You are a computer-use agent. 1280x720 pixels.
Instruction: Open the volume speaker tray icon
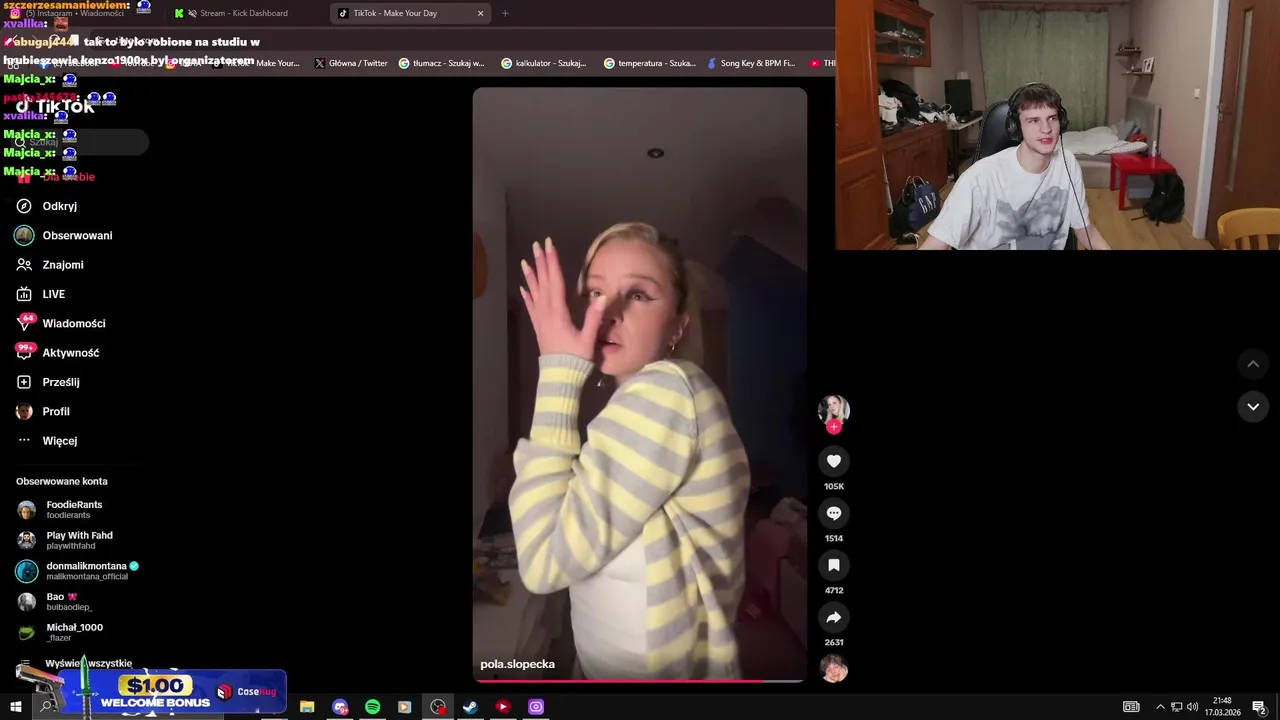pos(1192,707)
